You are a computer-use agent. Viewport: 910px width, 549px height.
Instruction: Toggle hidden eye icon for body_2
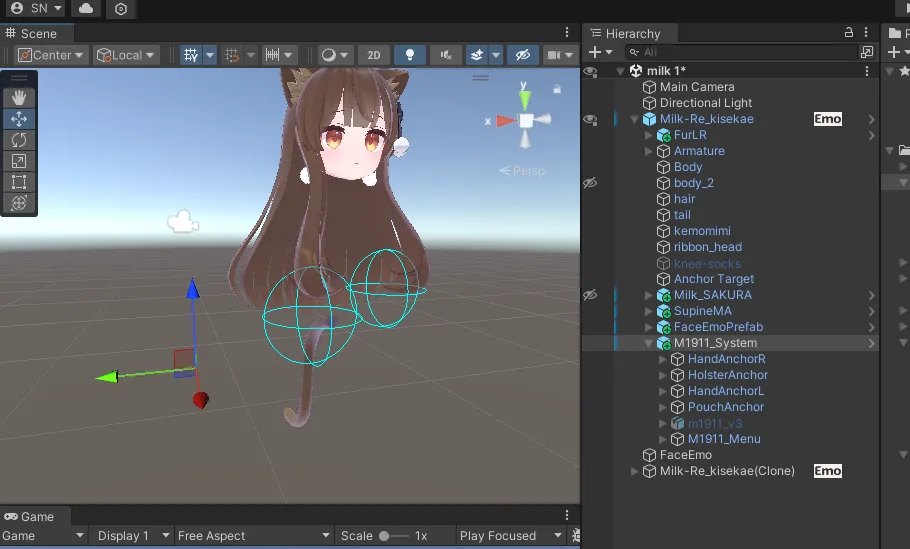590,183
